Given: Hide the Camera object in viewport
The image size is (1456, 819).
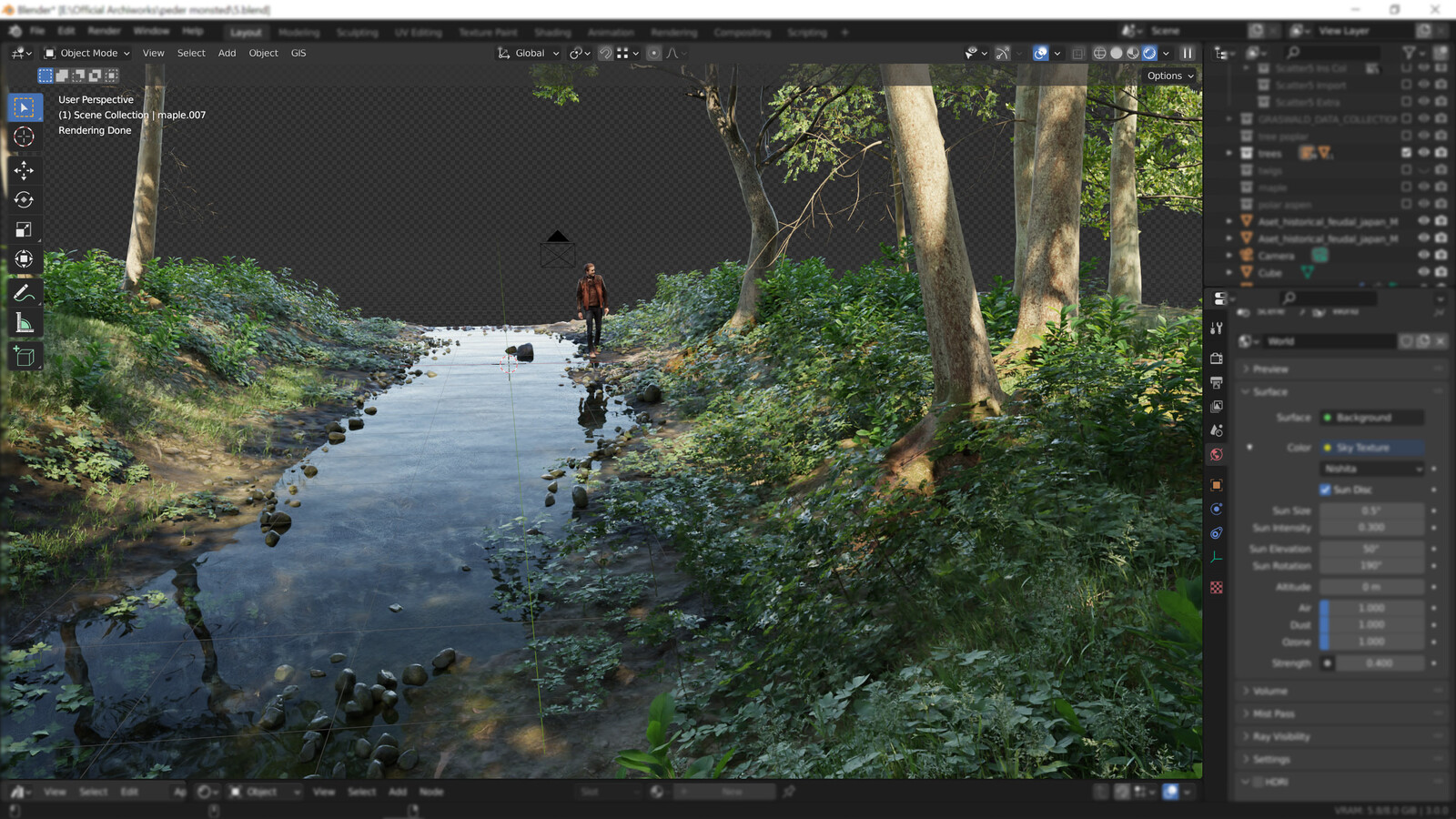Looking at the screenshot, I should 1424,256.
